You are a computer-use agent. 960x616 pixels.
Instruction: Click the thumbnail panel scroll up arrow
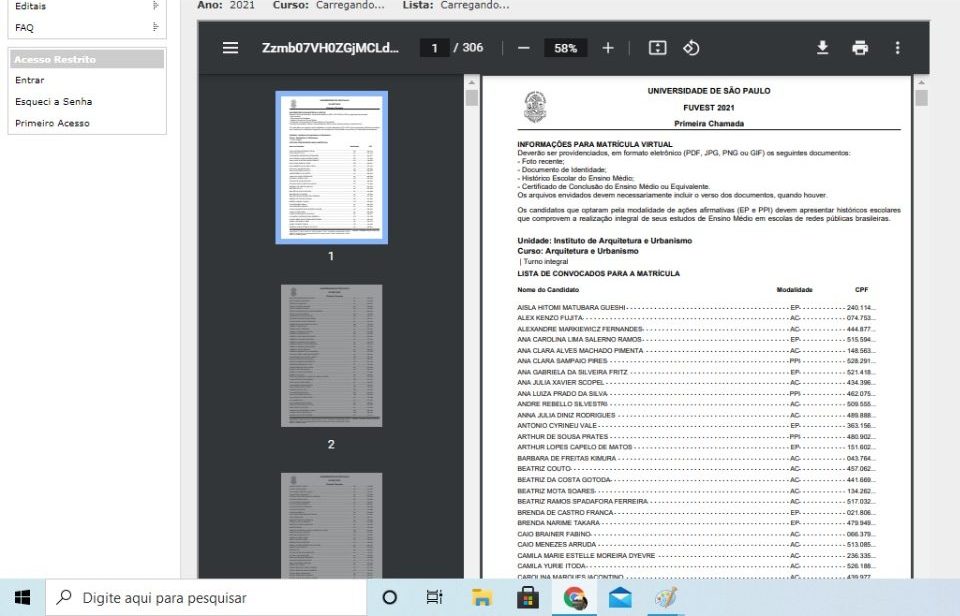coord(471,82)
